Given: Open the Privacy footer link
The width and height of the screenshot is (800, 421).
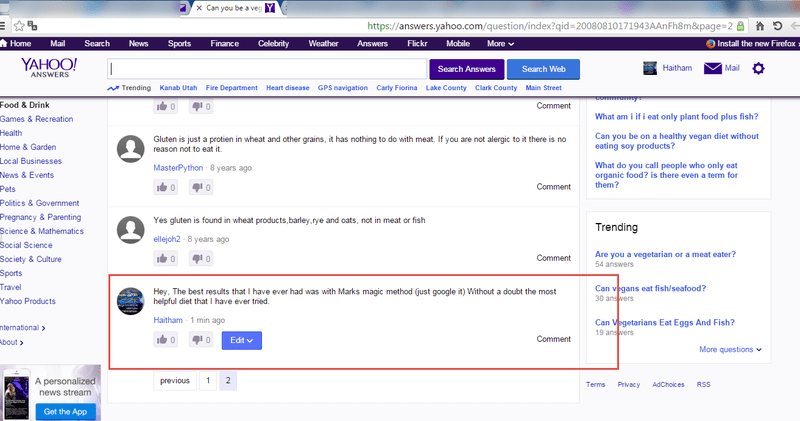Looking at the screenshot, I should click(x=629, y=385).
